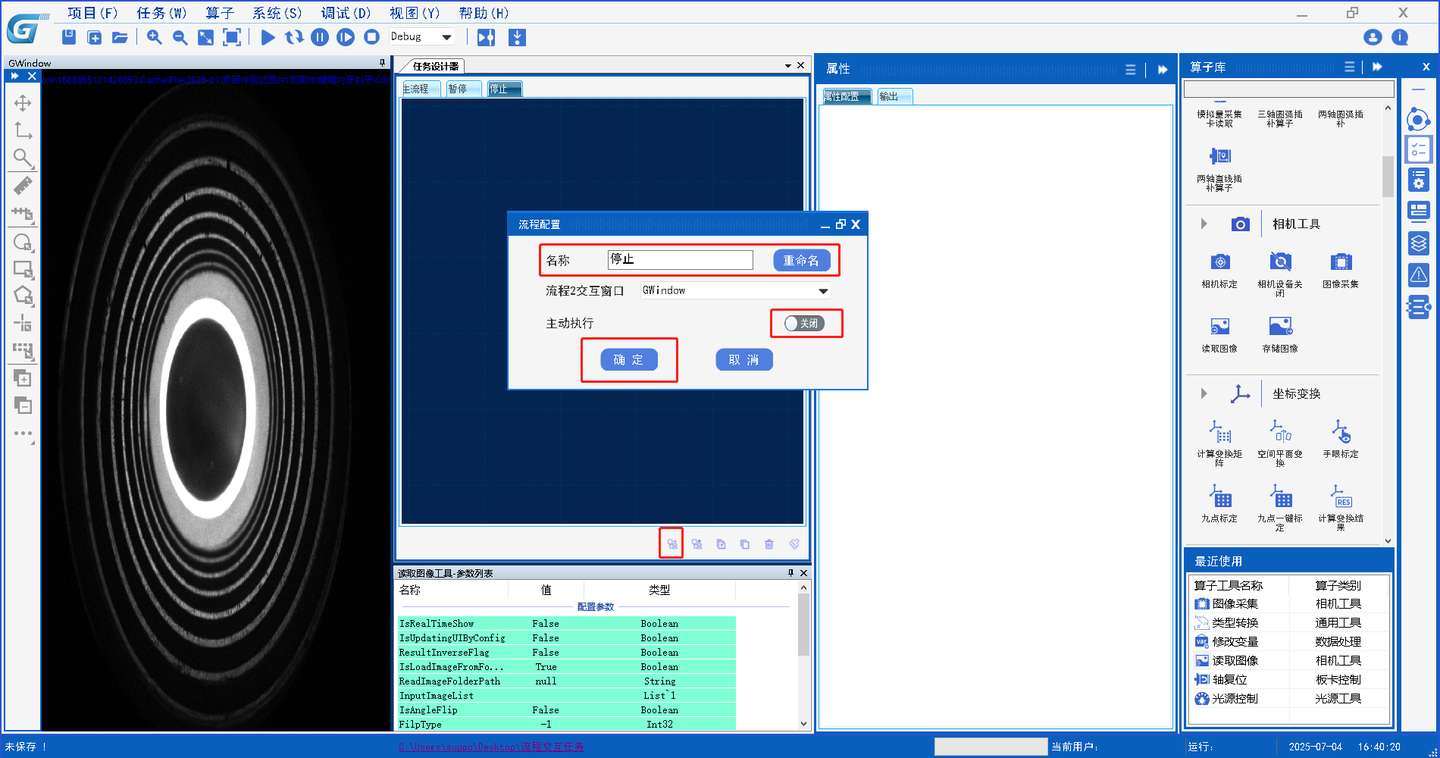Viewport: 1440px width, 758px height.
Task: Click the 取消 cancel button
Action: (744, 360)
